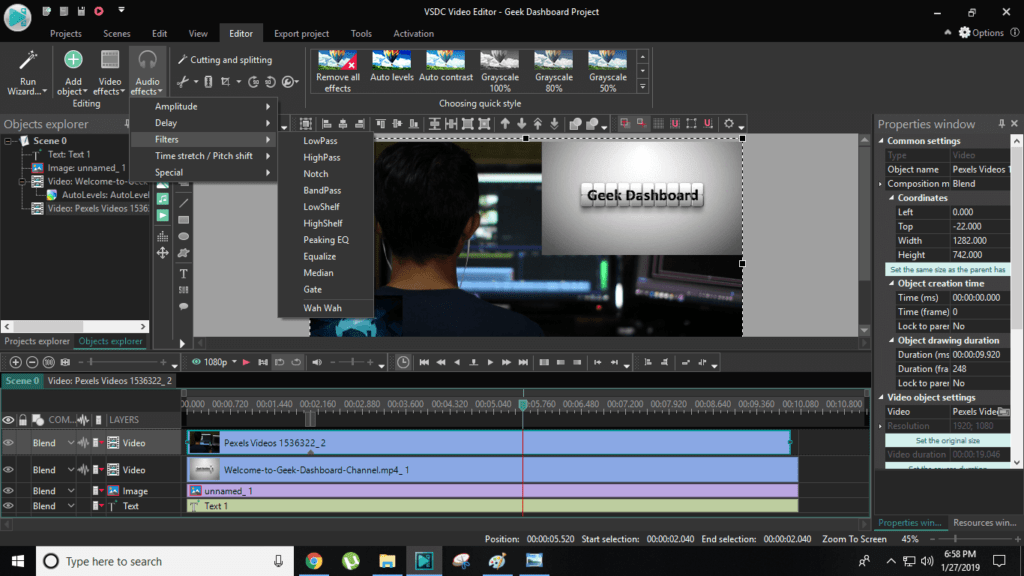Select the ellipse shape tool
1024x576 pixels.
(x=184, y=236)
